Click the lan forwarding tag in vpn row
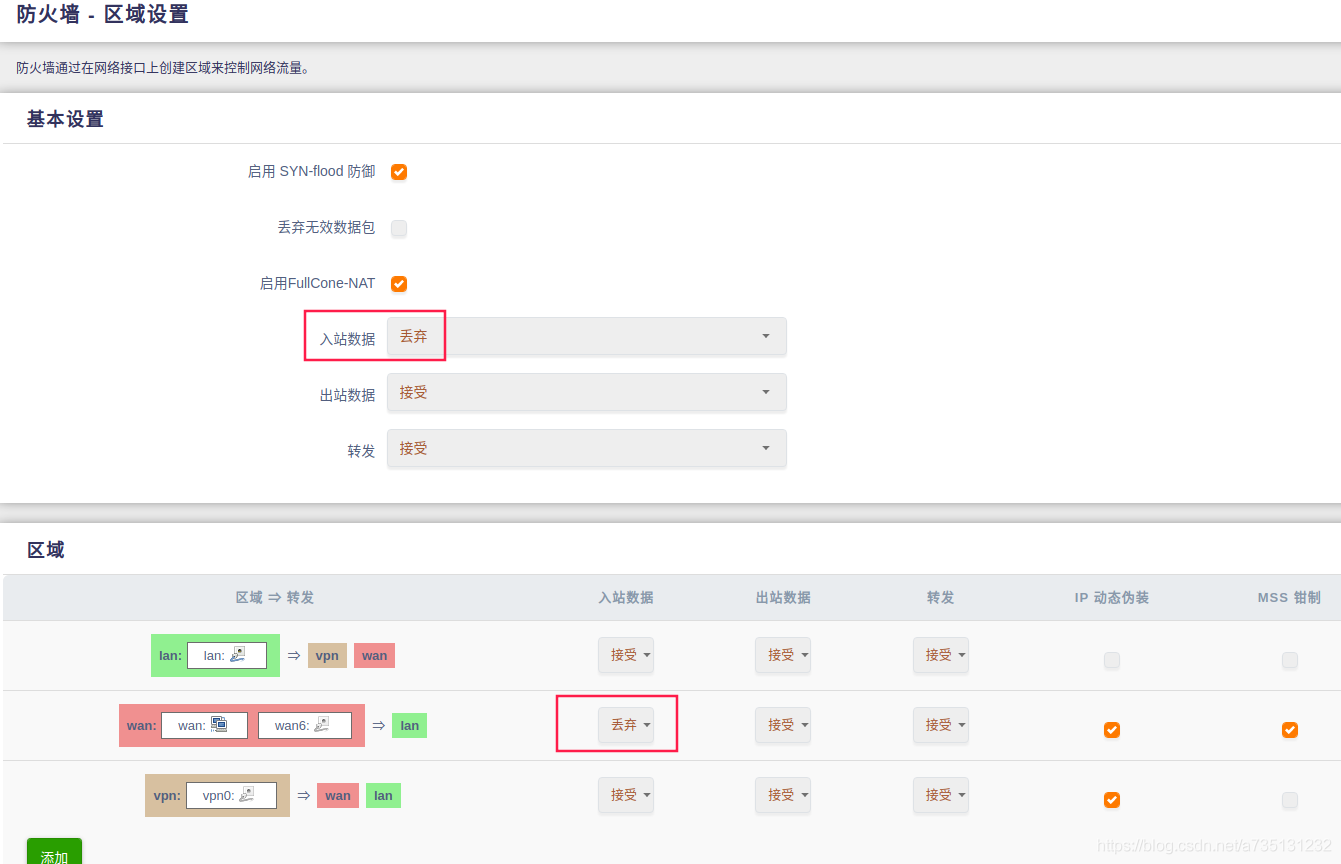Screen dimensions: 1341x864 [x=383, y=796]
